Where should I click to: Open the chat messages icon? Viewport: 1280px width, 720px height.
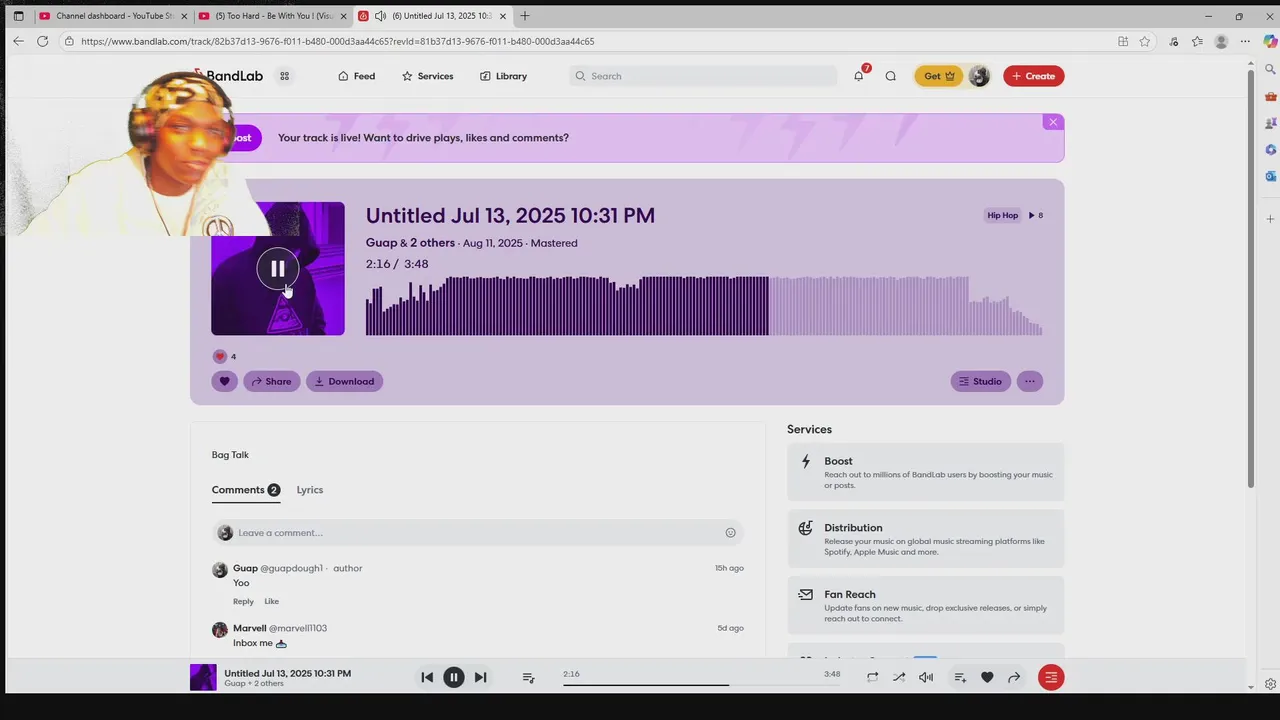890,76
